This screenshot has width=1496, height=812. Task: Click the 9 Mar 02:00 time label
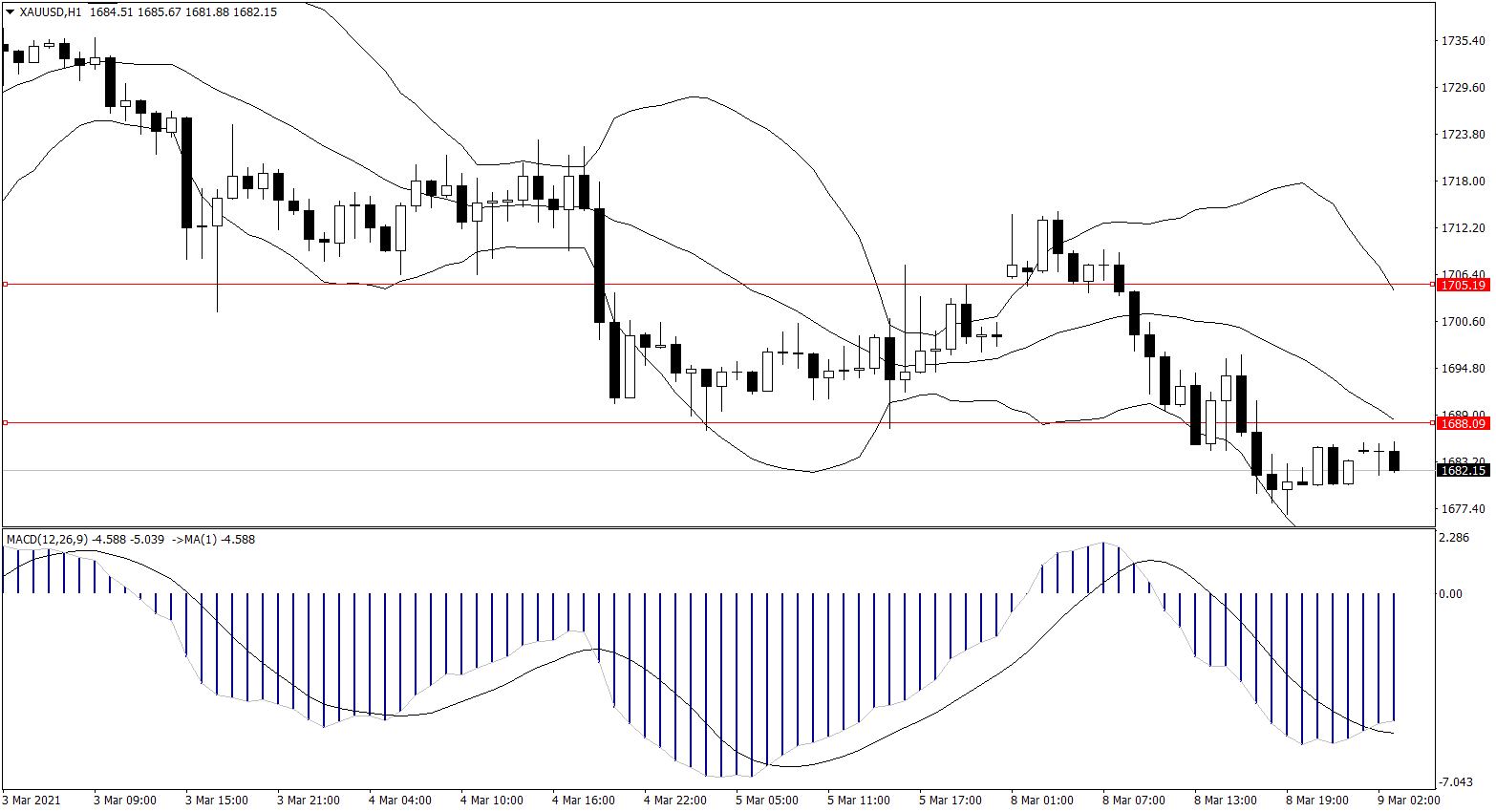[1408, 801]
